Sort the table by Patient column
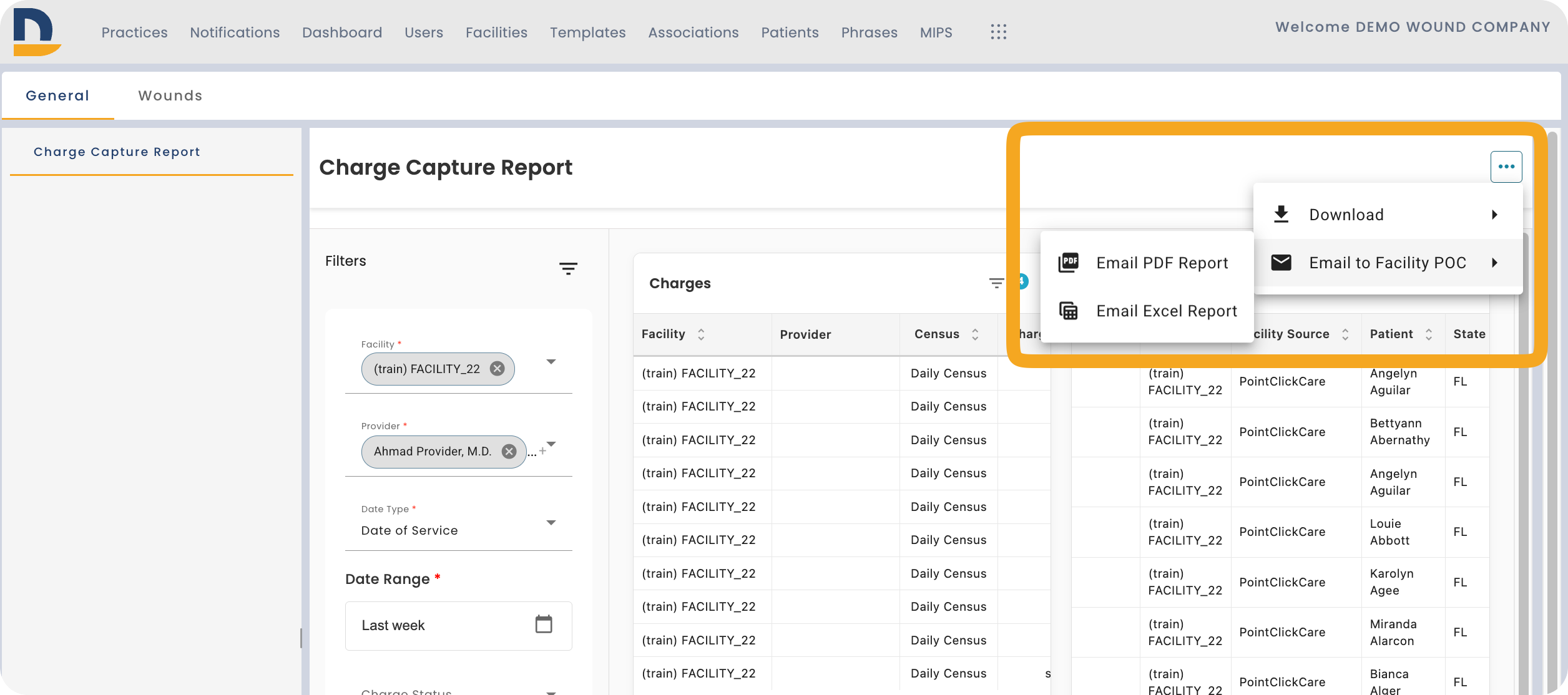This screenshot has height=695, width=1568. (1429, 334)
